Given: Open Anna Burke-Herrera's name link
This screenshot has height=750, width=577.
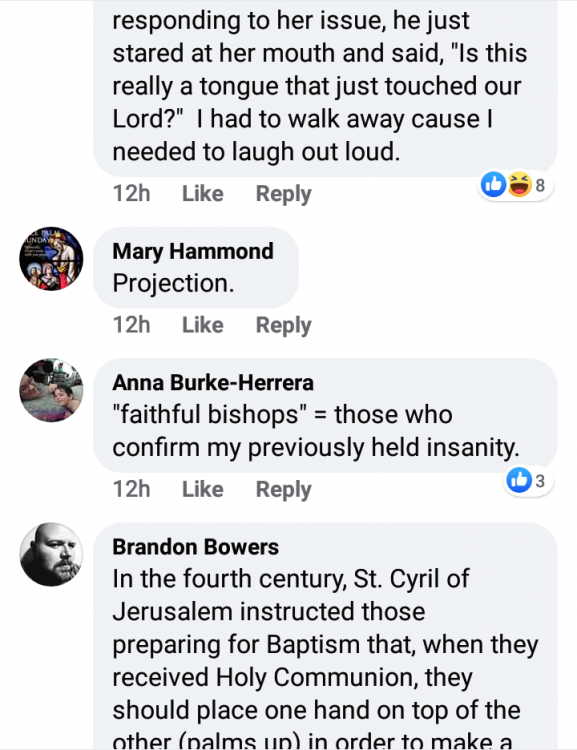Looking at the screenshot, I should (213, 383).
